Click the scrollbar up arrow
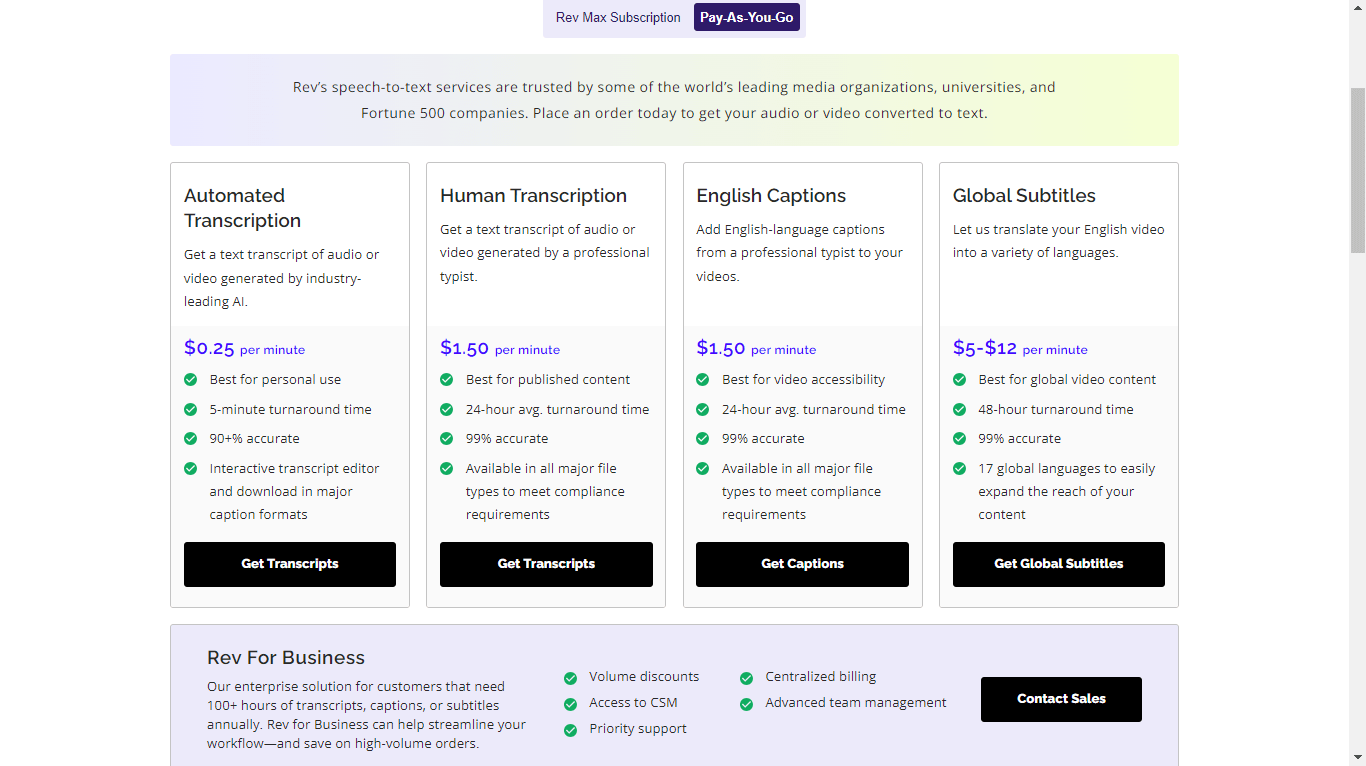 click(1357, 8)
